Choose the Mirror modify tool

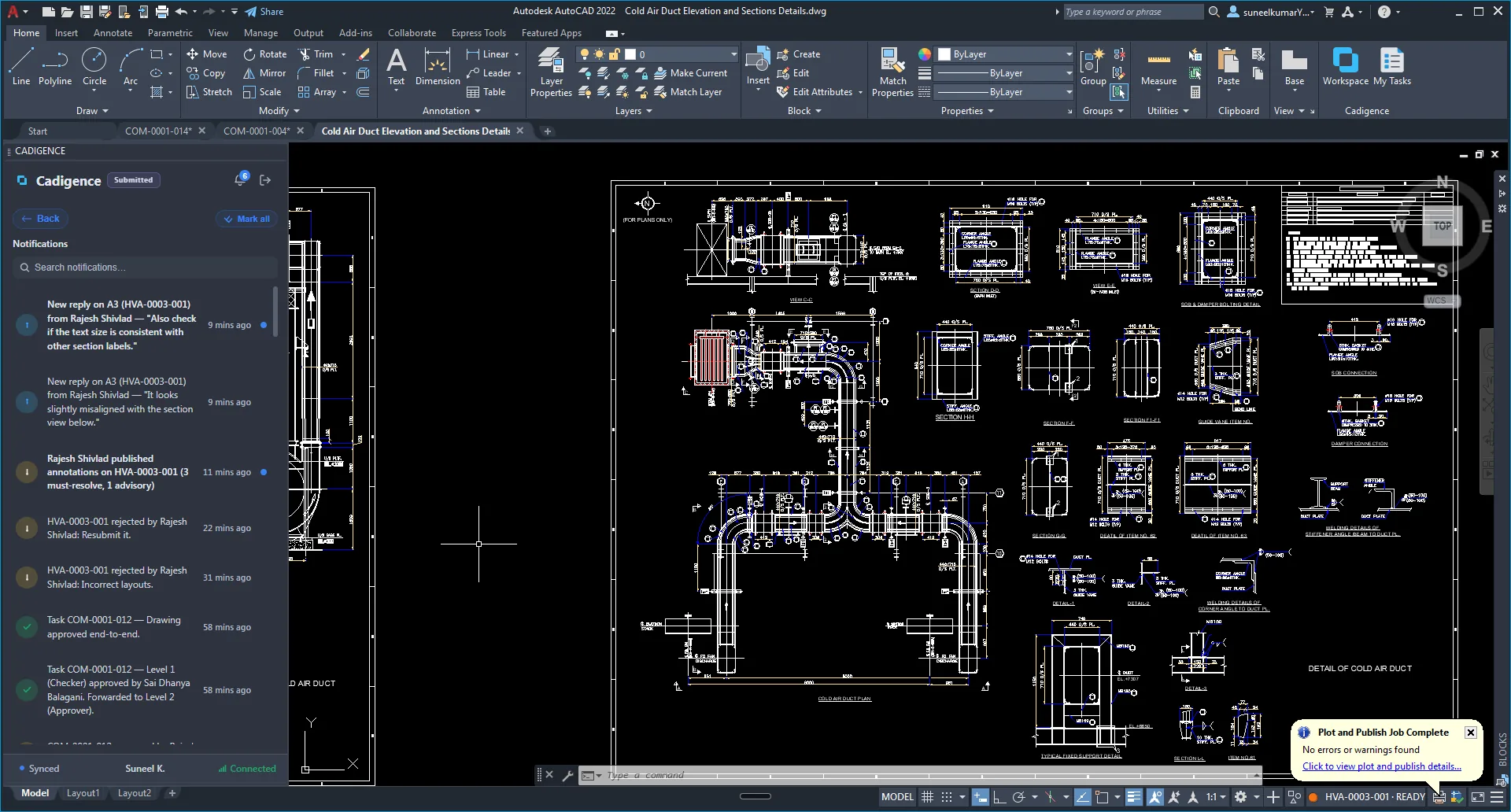[264, 73]
